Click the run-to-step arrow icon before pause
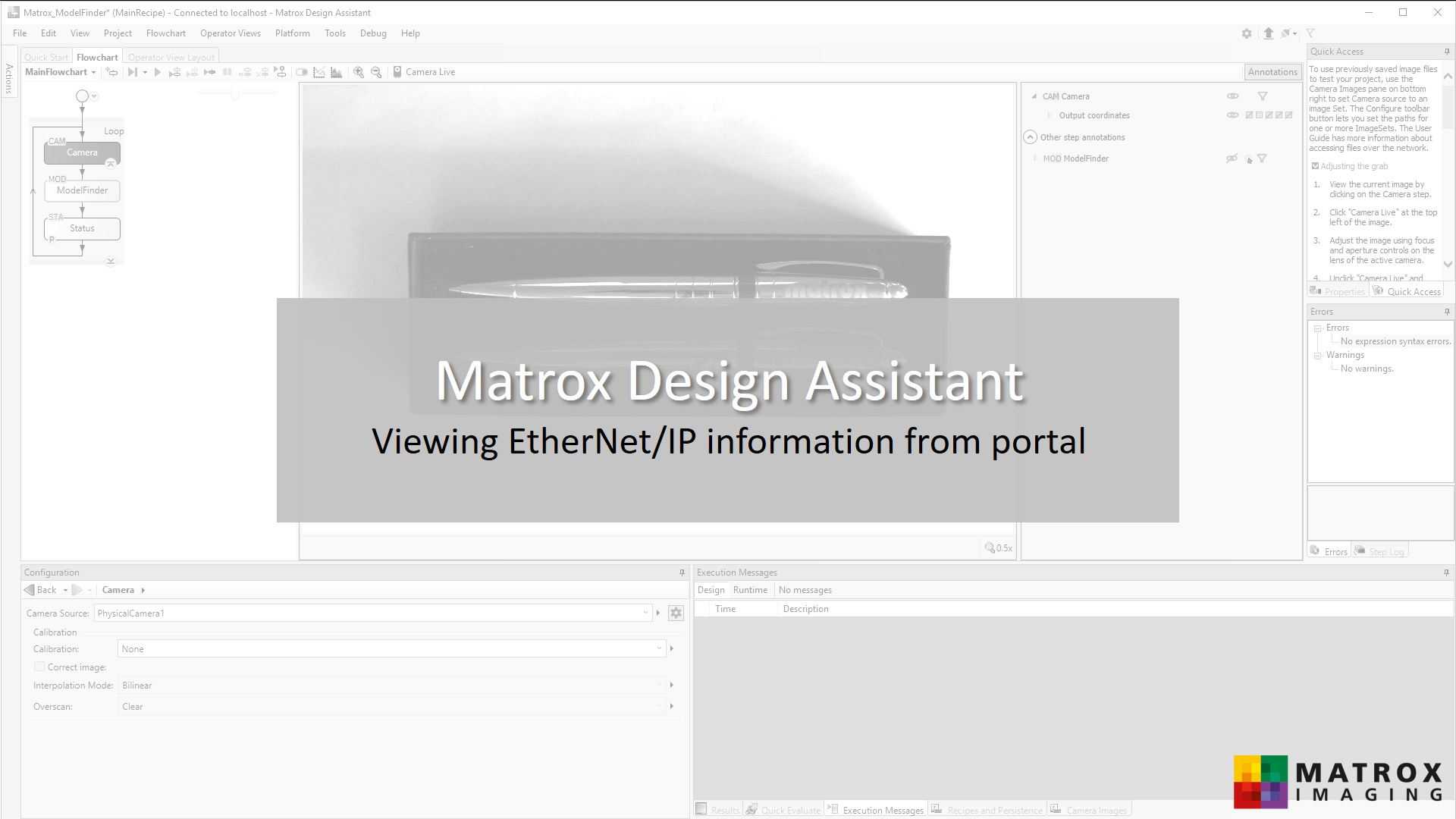1456x819 pixels. coord(210,72)
